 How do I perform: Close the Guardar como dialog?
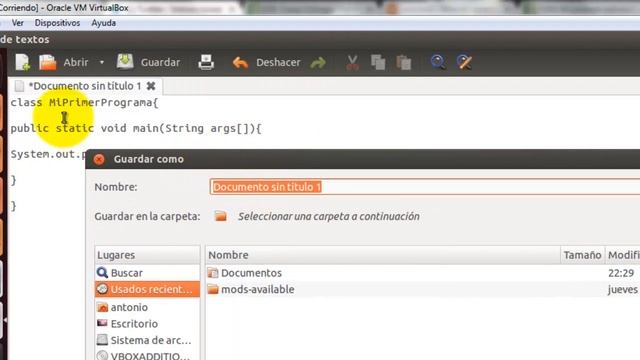coord(99,159)
